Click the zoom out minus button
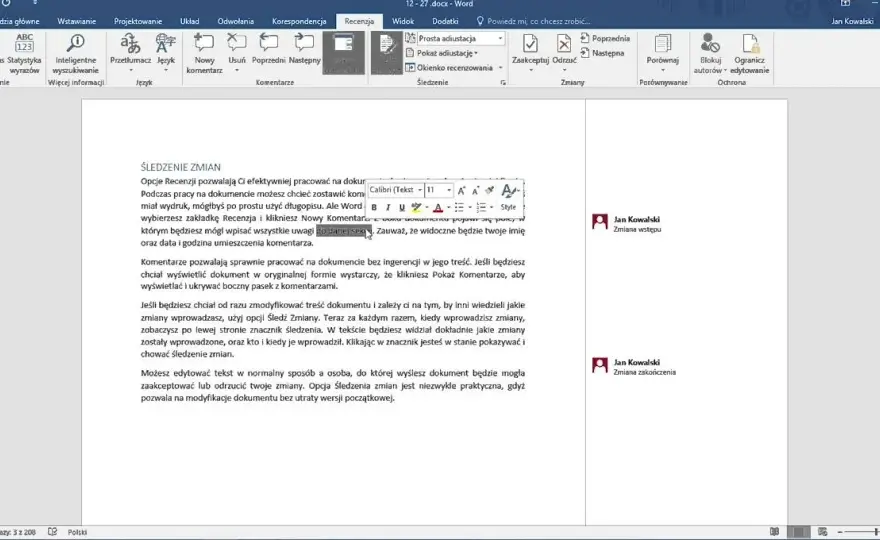The image size is (880, 540). click(840, 532)
